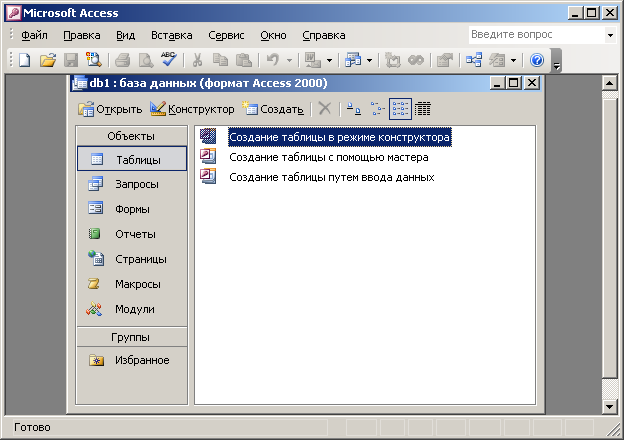The image size is (624, 440).
Task: Click the Создать button
Action: pos(273,109)
